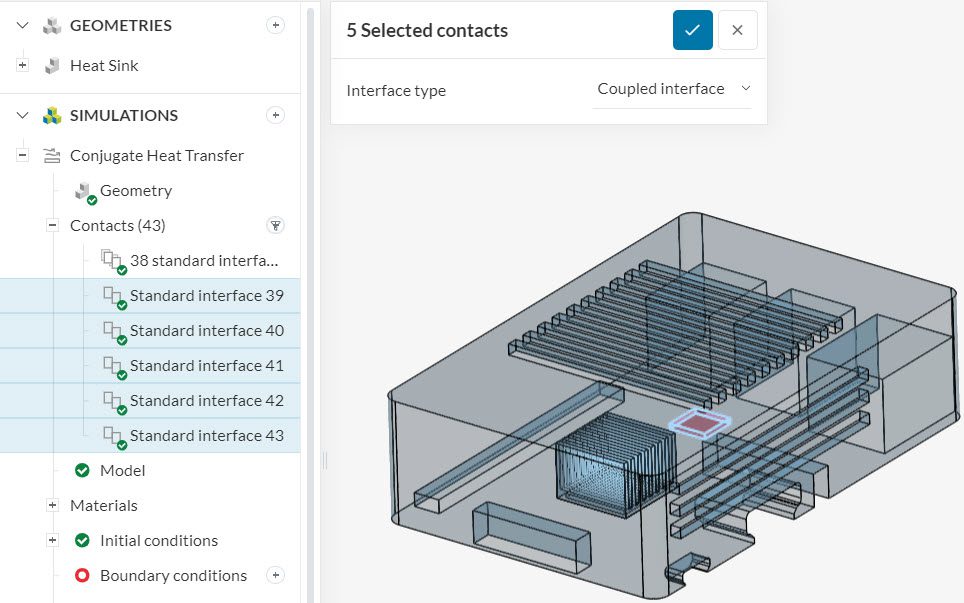This screenshot has height=603, width=964.
Task: Expand the Heat Sink geometry node
Action: tap(21, 65)
